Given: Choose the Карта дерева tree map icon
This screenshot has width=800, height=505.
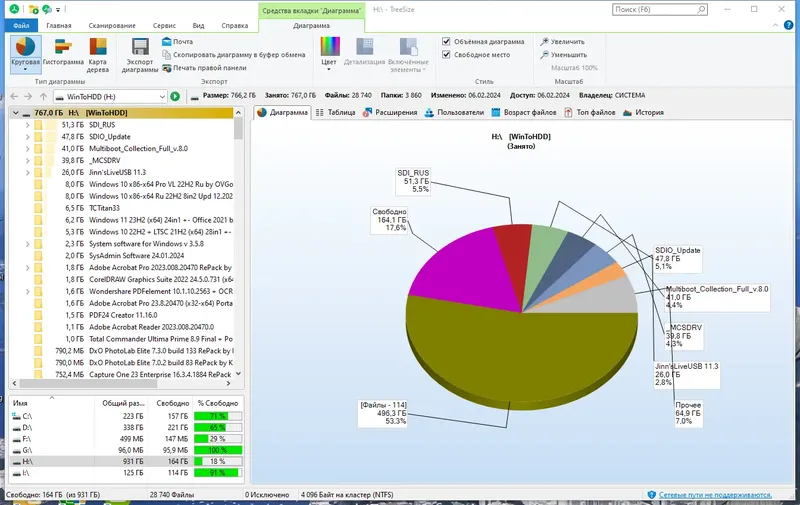Looking at the screenshot, I should point(97,54).
